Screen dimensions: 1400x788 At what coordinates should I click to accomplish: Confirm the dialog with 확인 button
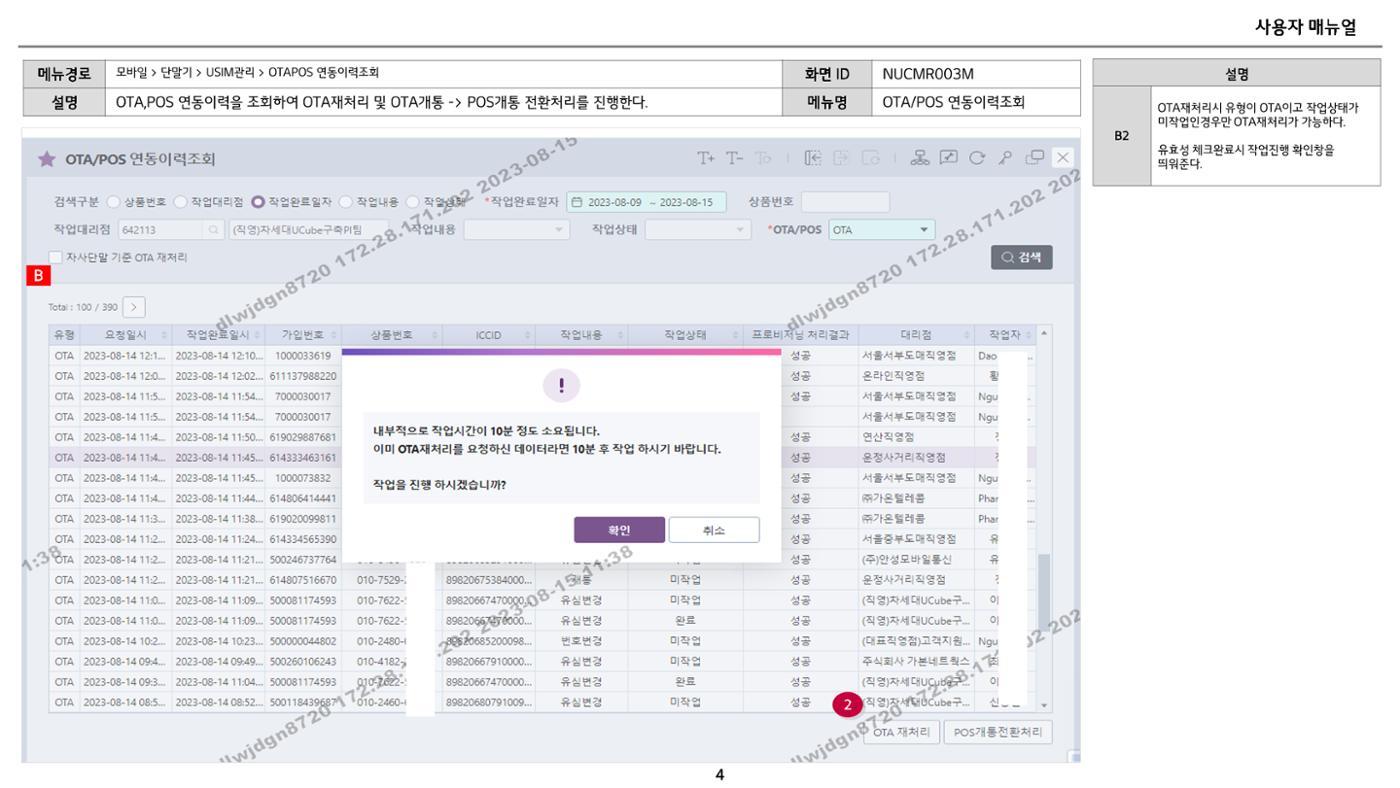pos(619,530)
